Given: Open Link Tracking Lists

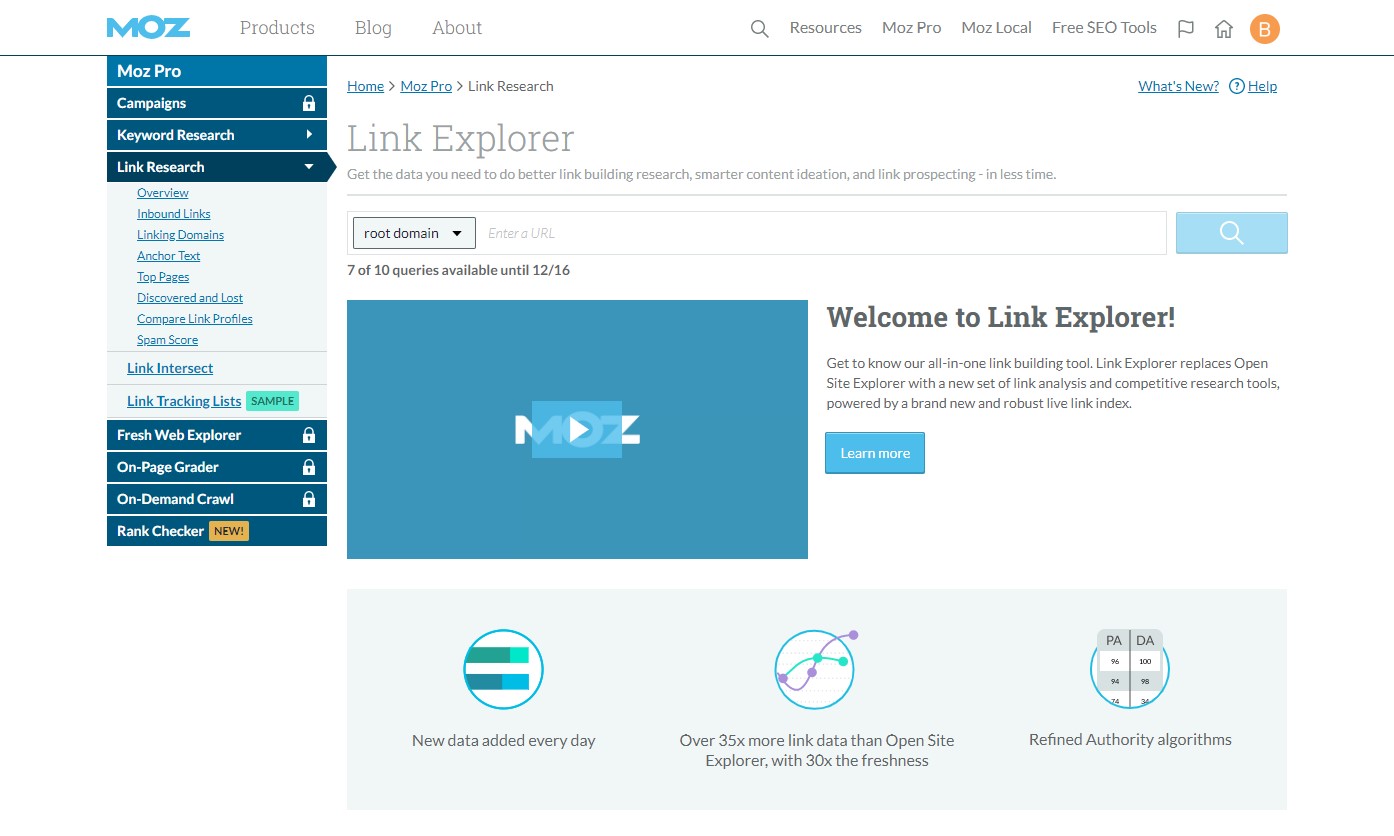Looking at the screenshot, I should click(x=184, y=401).
